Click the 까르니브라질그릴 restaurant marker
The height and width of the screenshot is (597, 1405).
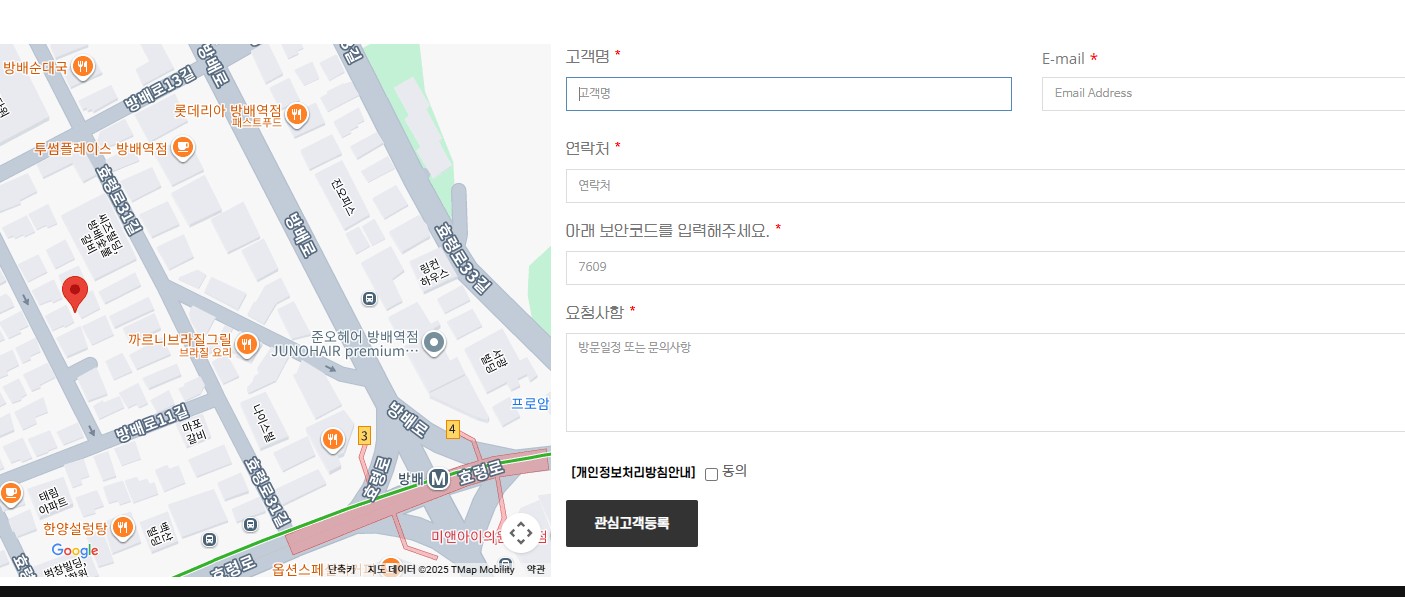[246, 345]
